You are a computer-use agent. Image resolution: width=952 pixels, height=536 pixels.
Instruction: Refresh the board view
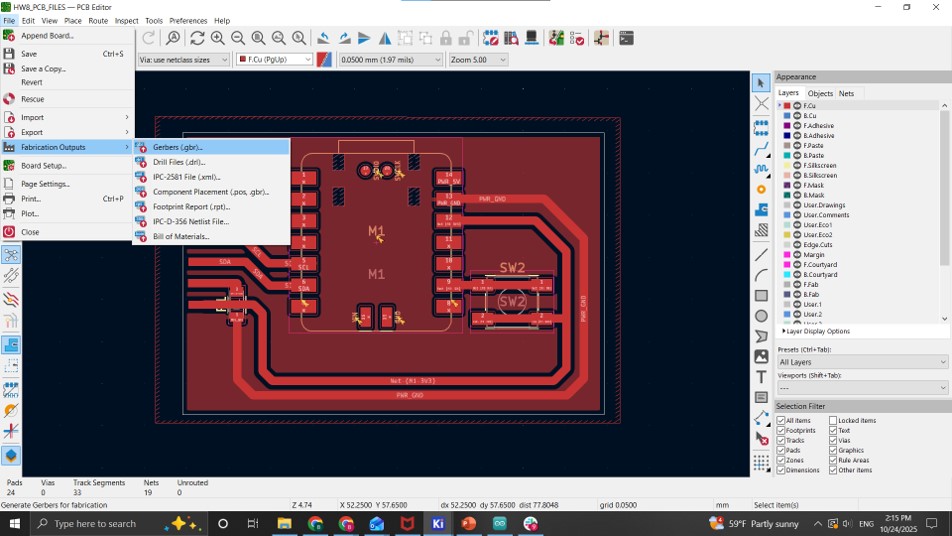point(197,38)
